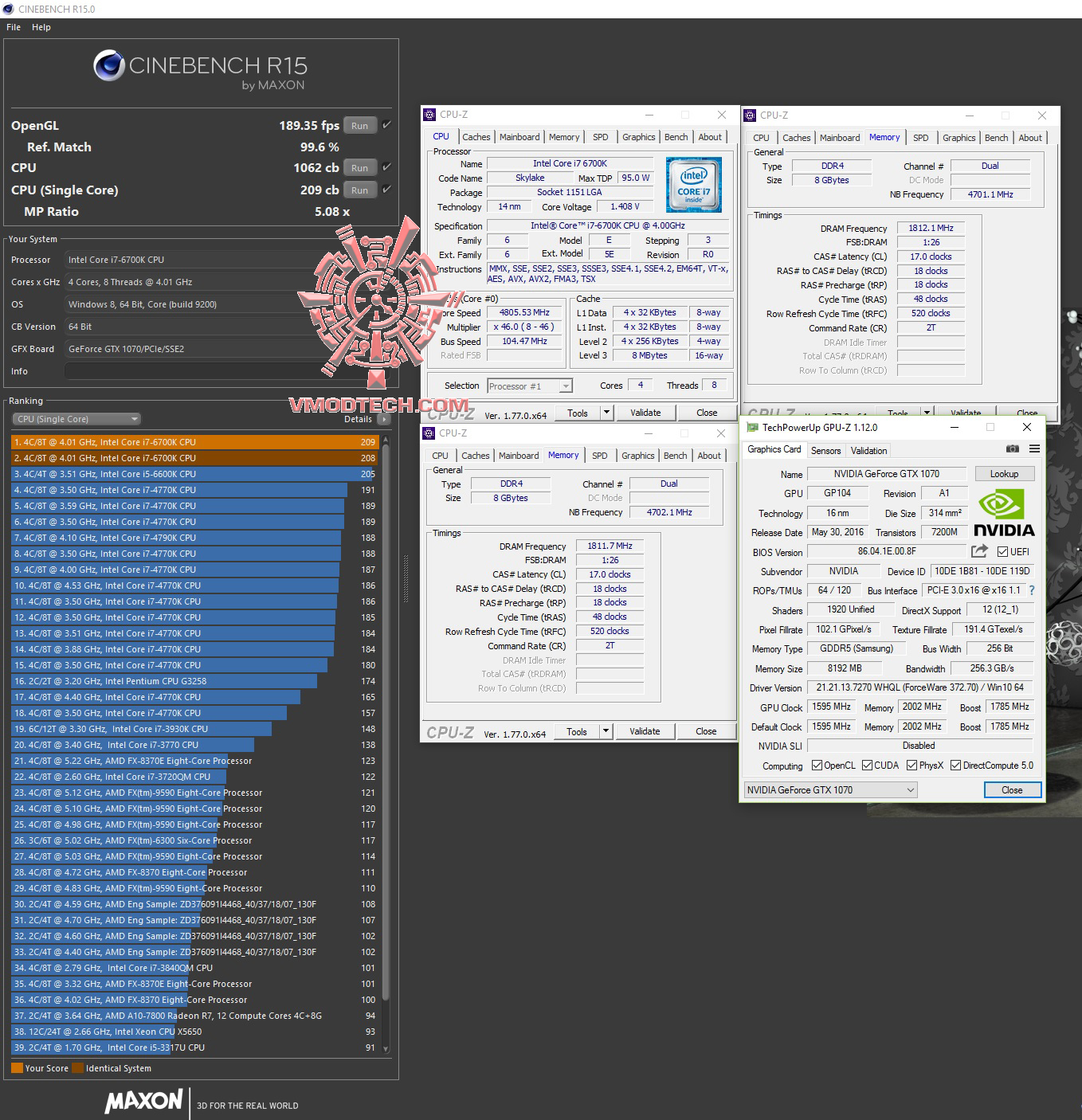Image resolution: width=1082 pixels, height=1120 pixels.
Task: Click the Ranking scrollbar down arrow
Action: click(386, 1049)
